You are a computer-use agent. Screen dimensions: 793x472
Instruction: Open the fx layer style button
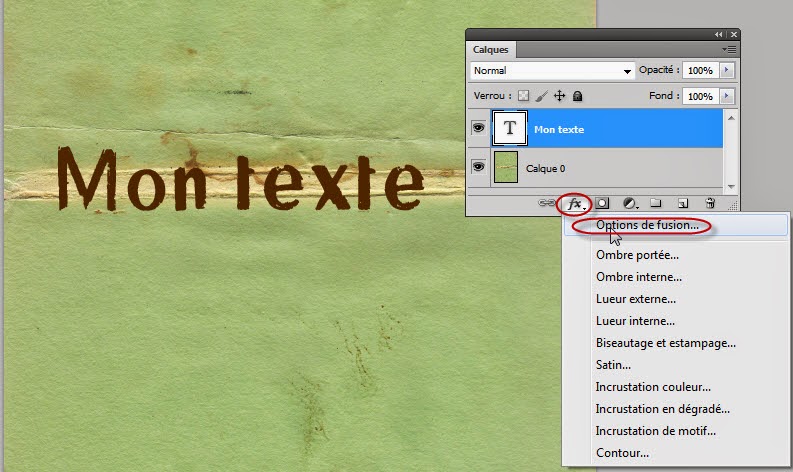click(x=575, y=204)
